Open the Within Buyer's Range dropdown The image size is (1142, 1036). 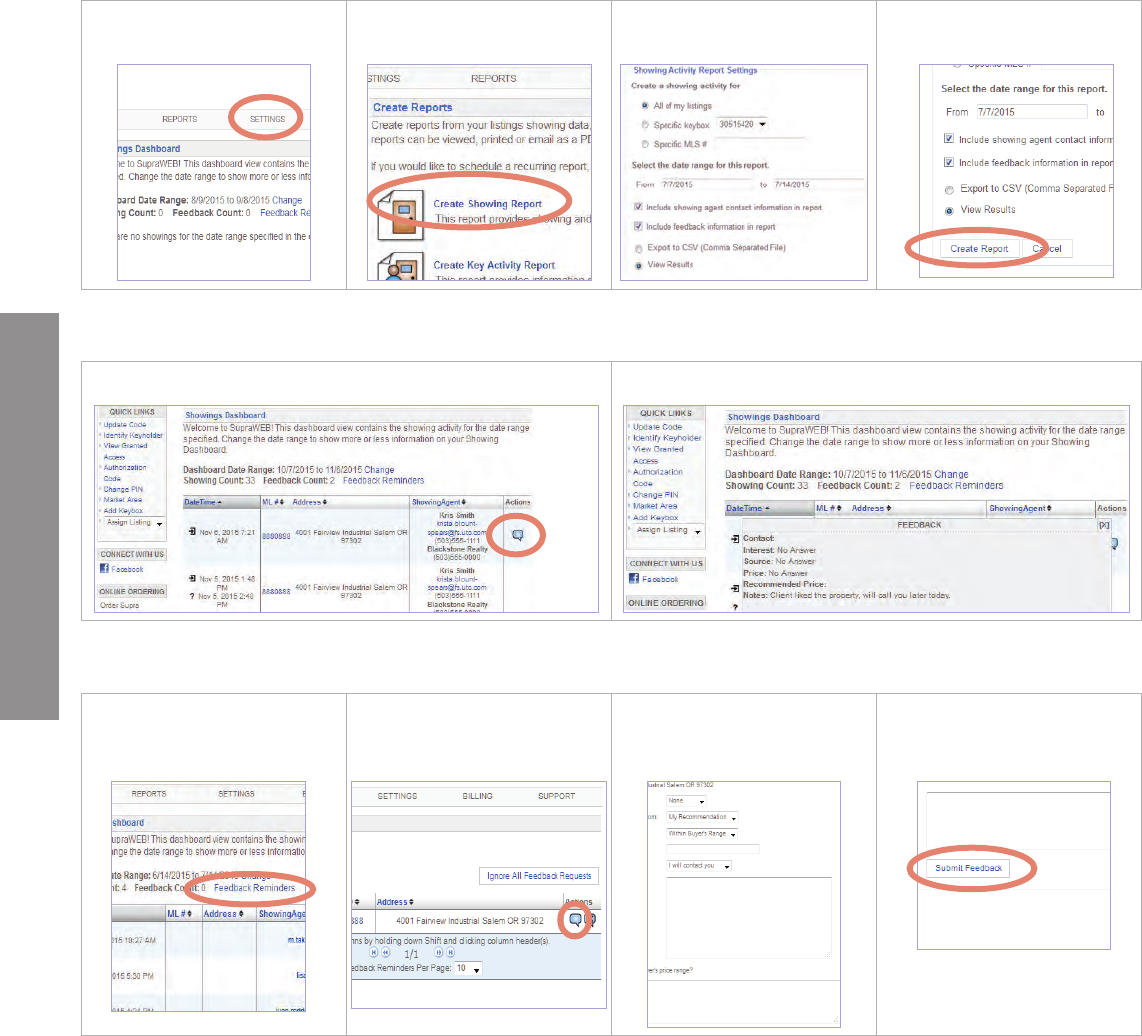tap(702, 833)
